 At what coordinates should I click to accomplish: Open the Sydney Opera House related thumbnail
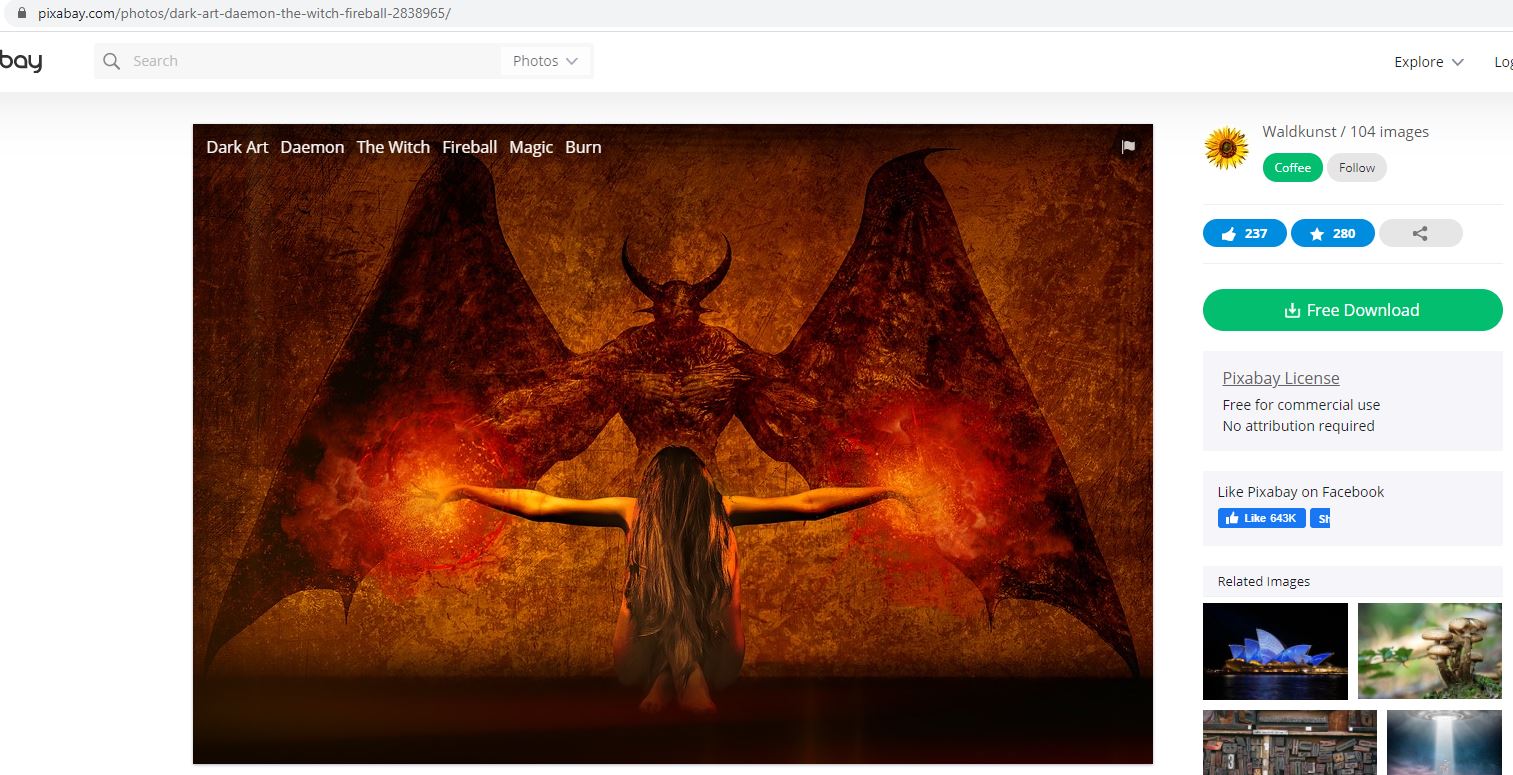click(x=1275, y=651)
